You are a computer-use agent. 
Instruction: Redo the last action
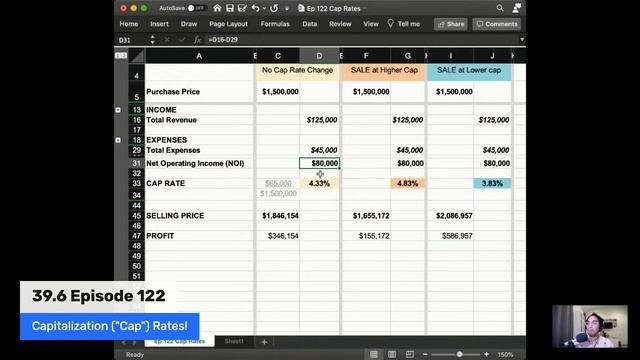click(x=274, y=8)
